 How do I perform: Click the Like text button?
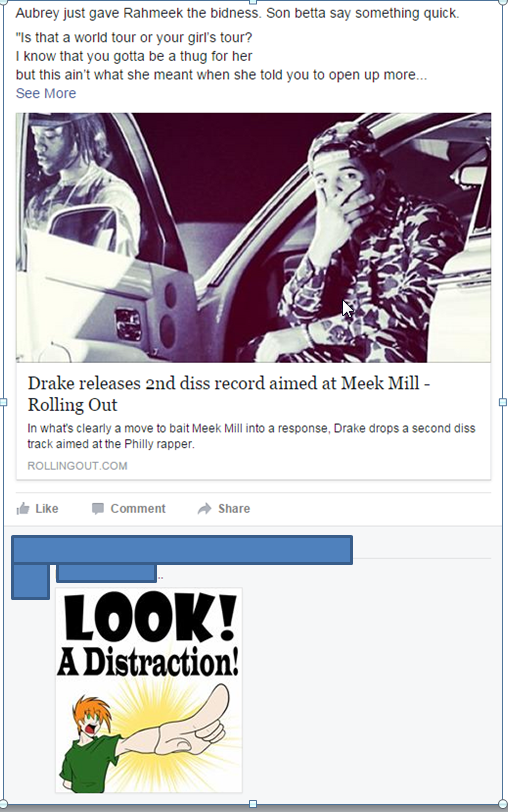(47, 509)
